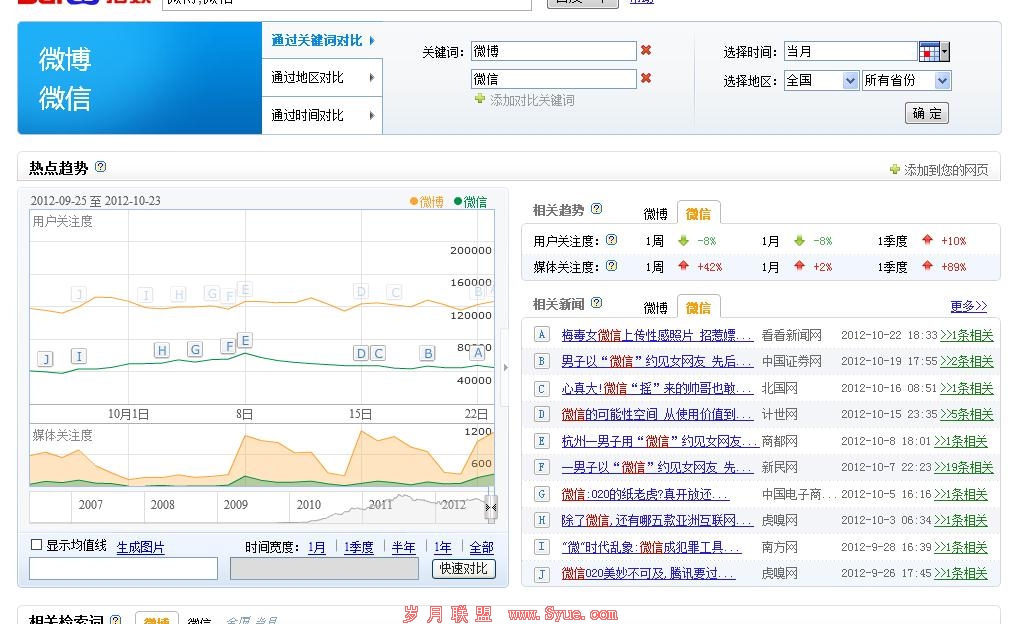Open the 心真大!微信“摇”来的帅哥 news headline
This screenshot has width=1018, height=624.
pos(657,388)
